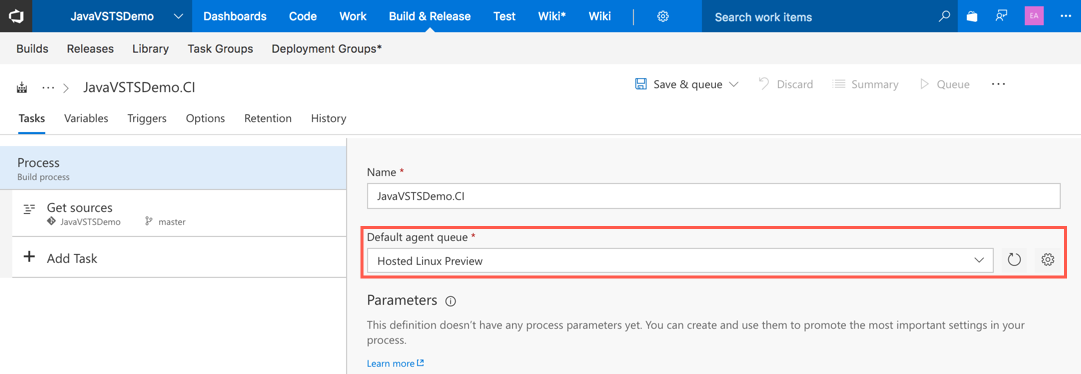This screenshot has height=374, width=1081.
Task: Open the Code hub
Action: pyautogui.click(x=303, y=17)
